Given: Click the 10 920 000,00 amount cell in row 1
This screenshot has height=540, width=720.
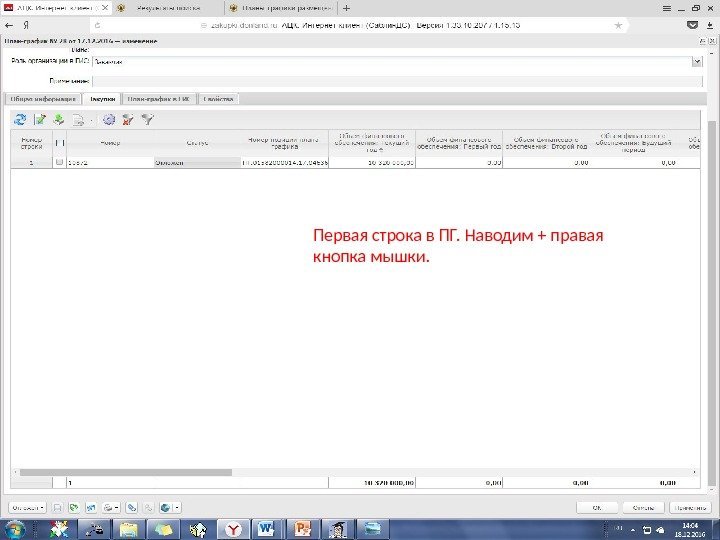Looking at the screenshot, I should tap(372, 162).
